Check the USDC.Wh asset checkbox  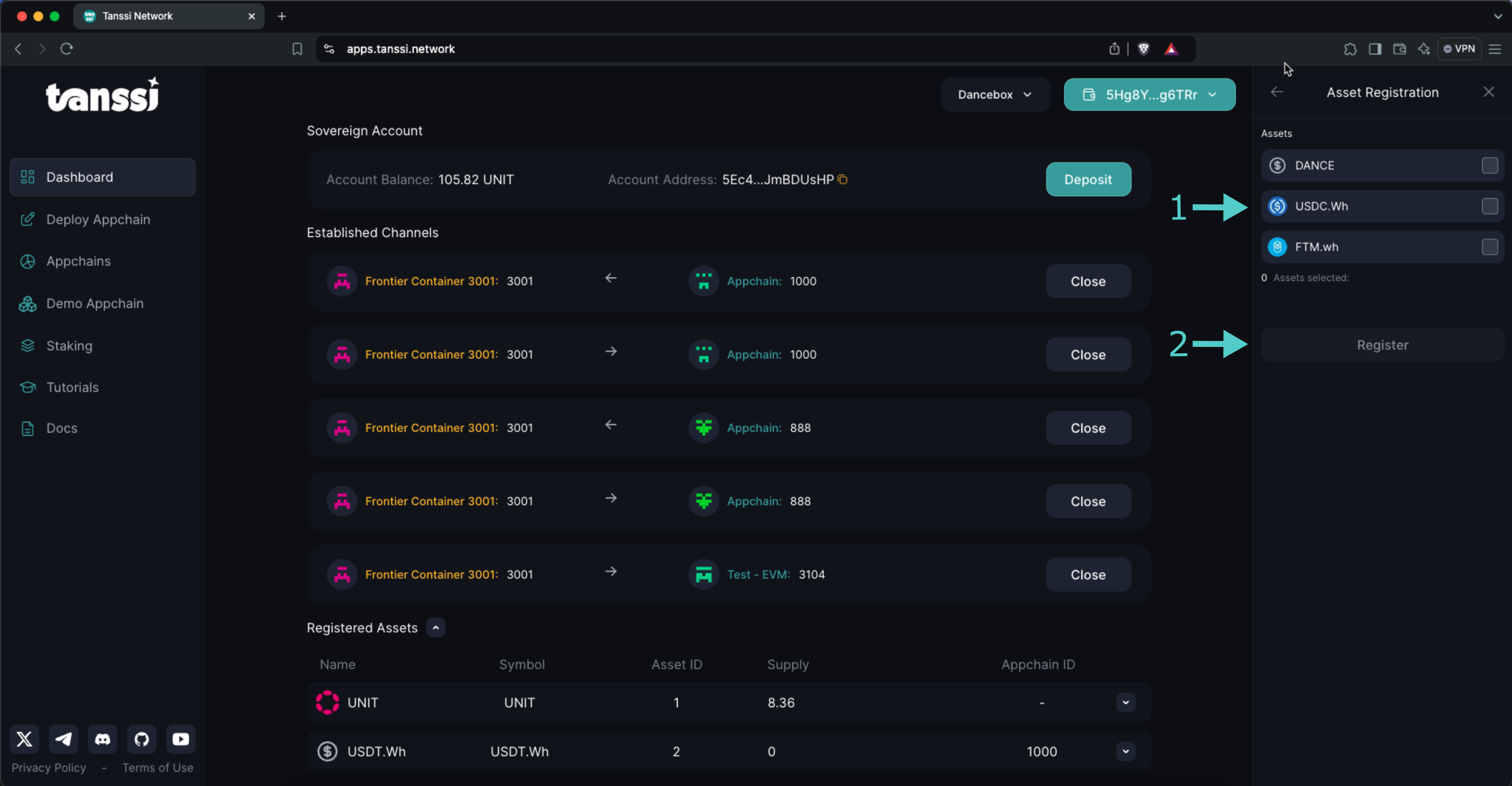coord(1490,206)
